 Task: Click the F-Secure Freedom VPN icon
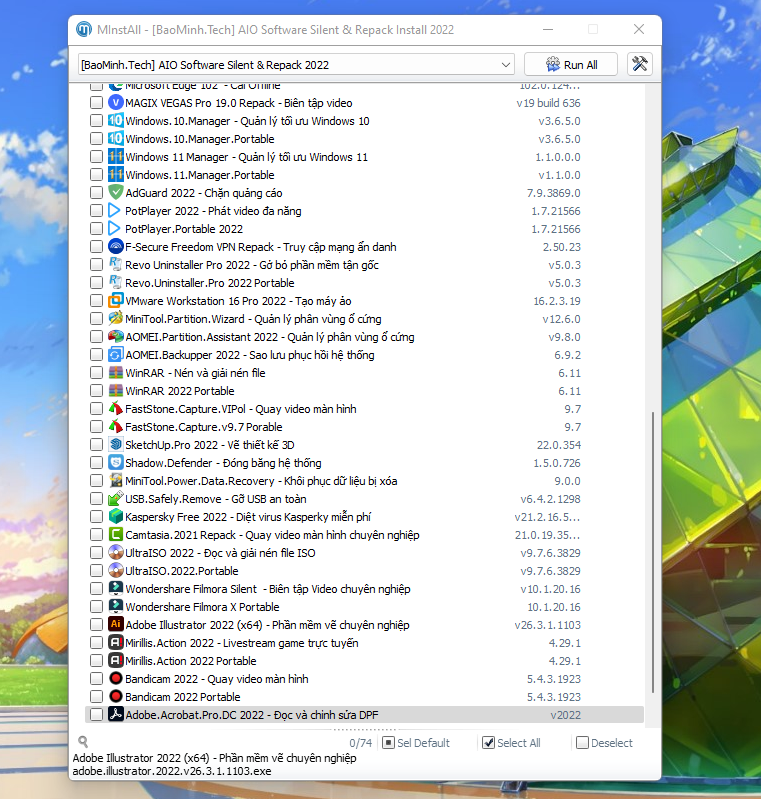[116, 247]
